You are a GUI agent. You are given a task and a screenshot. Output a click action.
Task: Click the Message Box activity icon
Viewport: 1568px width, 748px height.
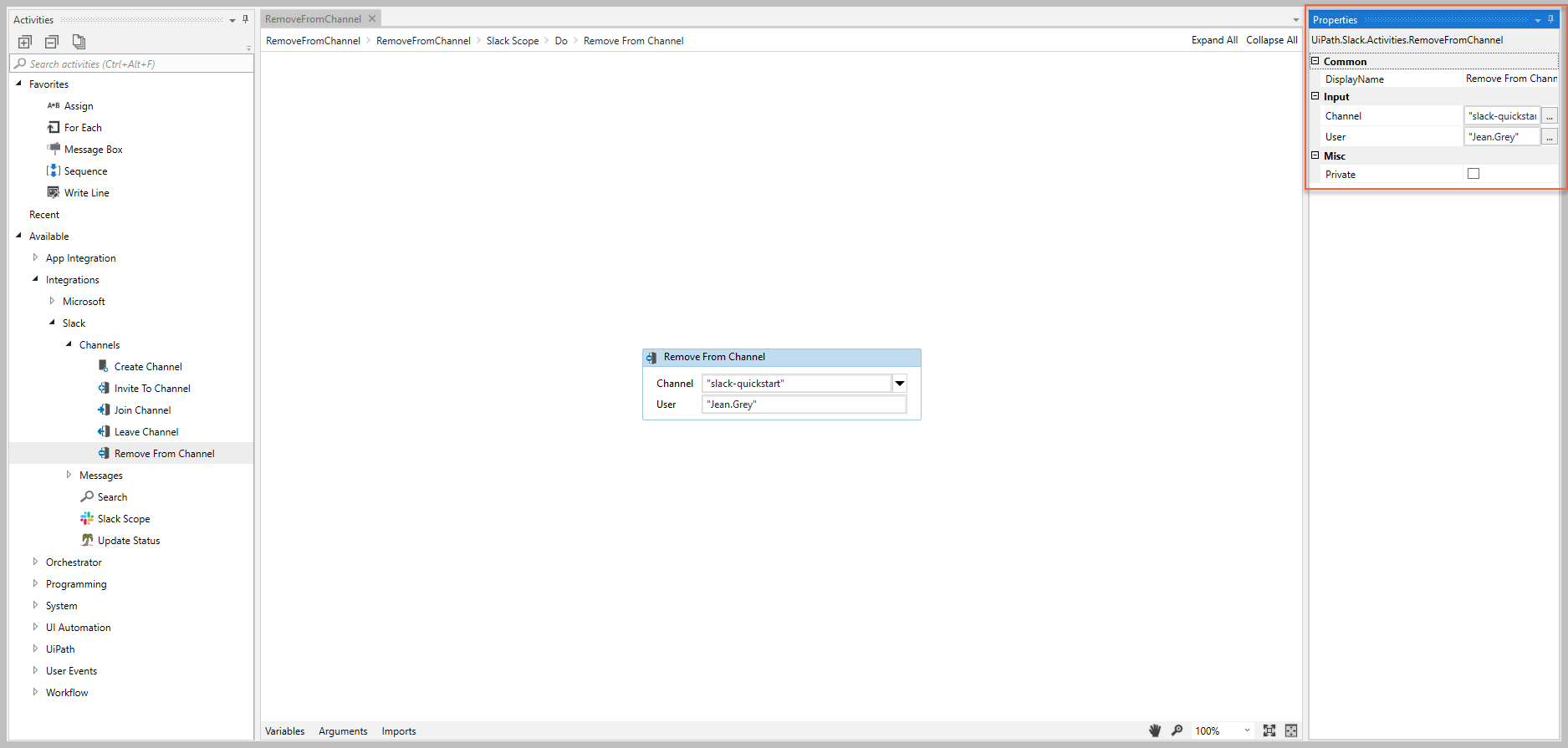[54, 149]
